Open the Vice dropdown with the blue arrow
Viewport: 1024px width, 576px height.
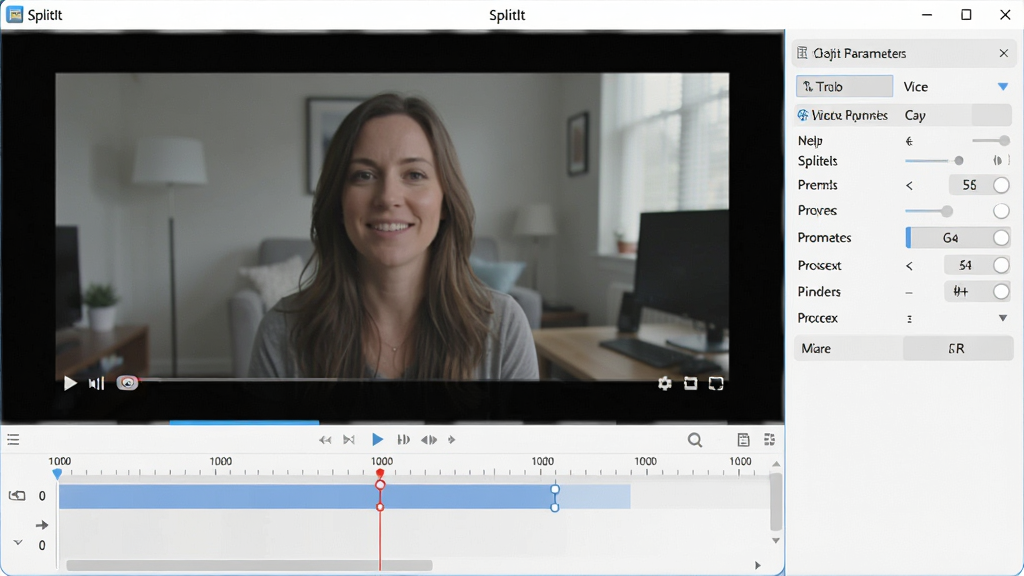[1003, 87]
